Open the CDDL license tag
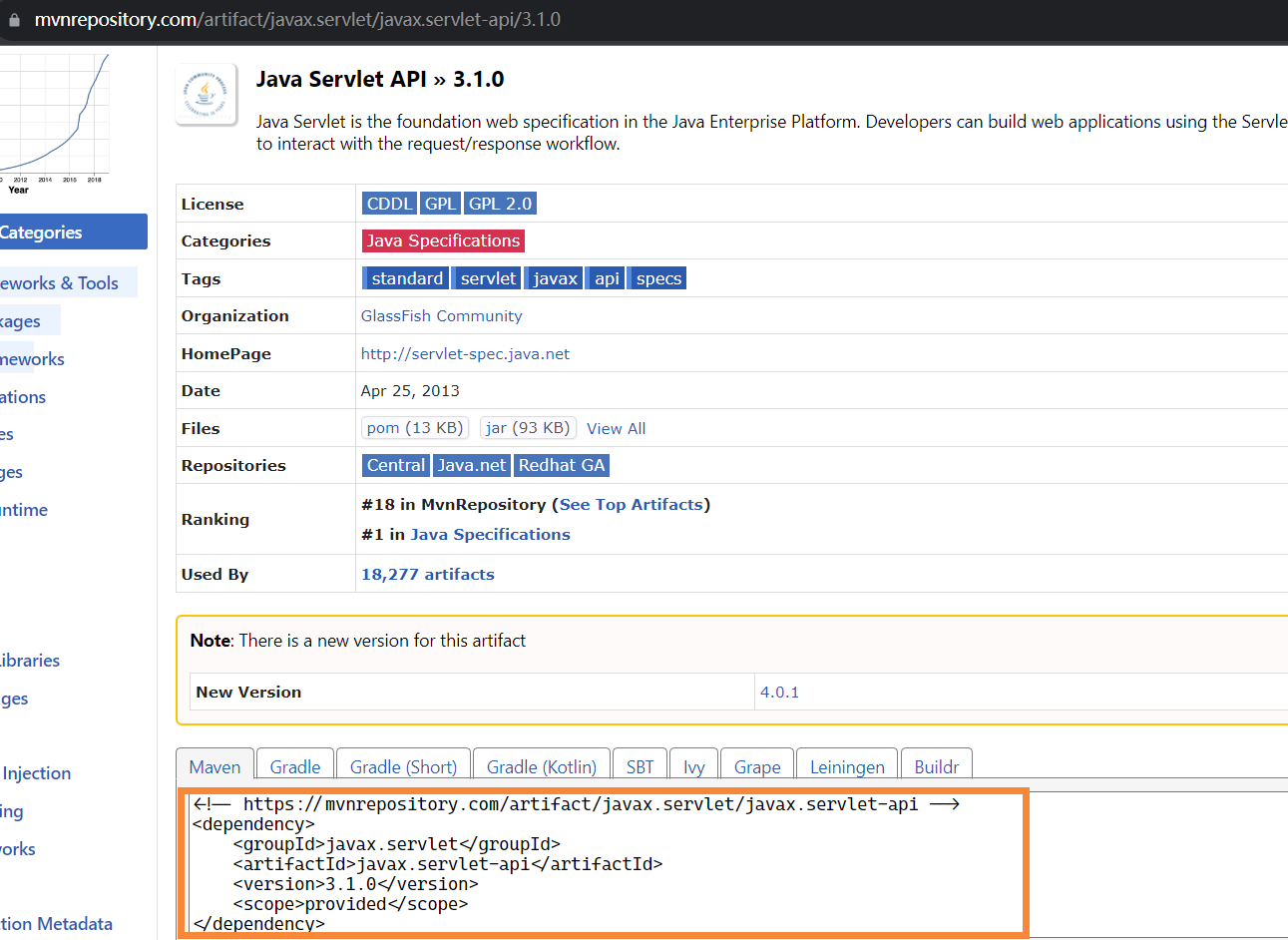The height and width of the screenshot is (940, 1288). tap(389, 204)
